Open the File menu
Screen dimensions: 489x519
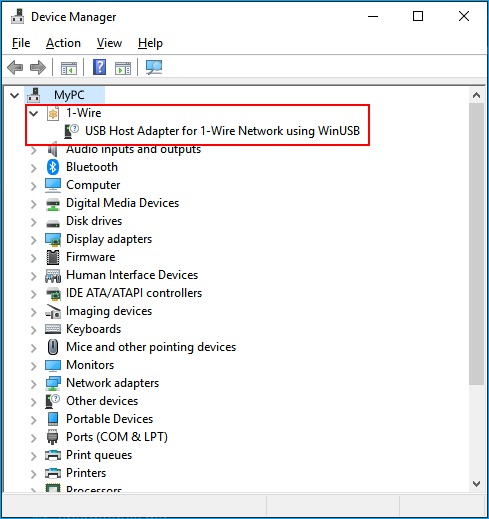[21, 43]
